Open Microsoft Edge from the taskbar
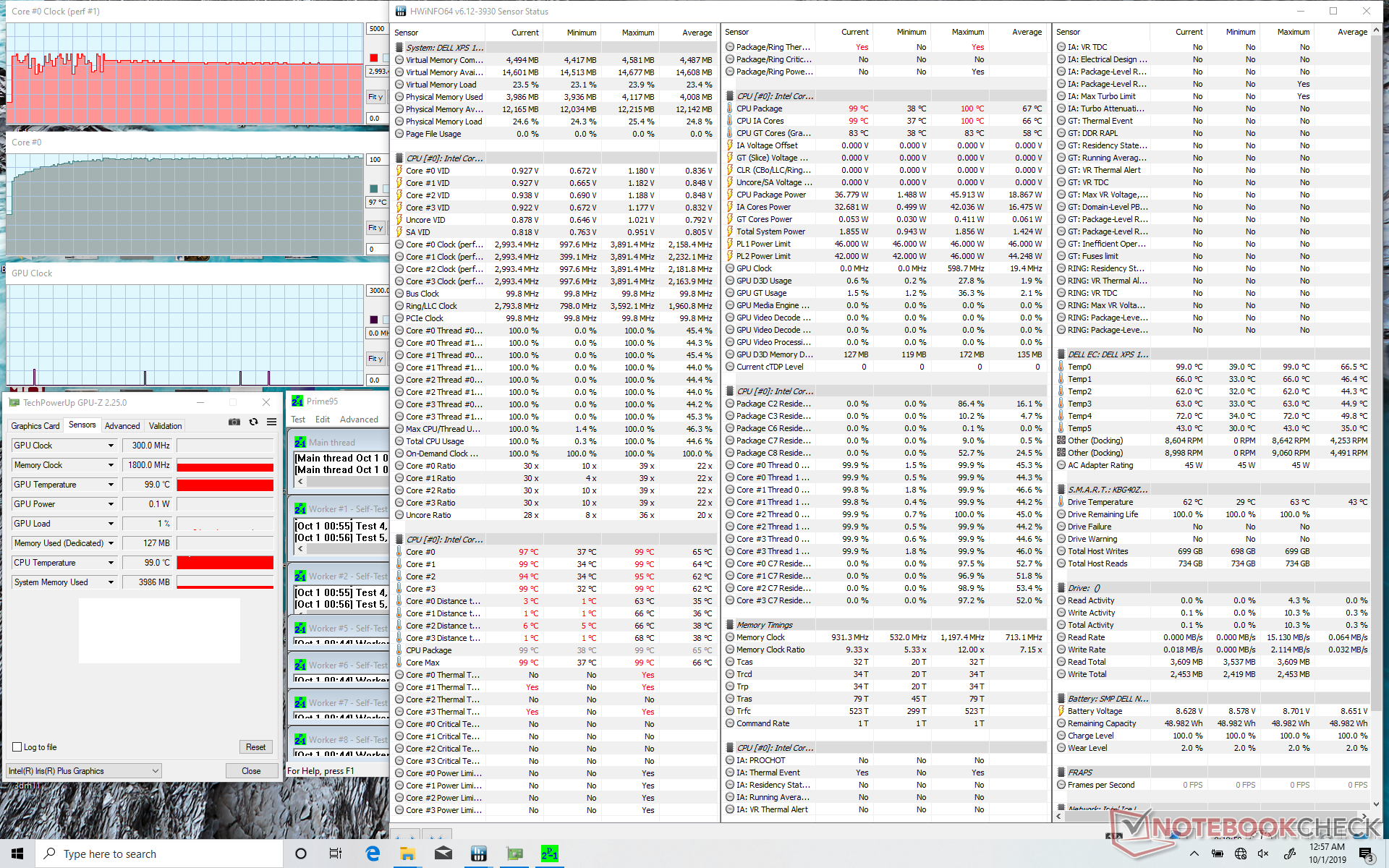Screen dimensions: 1389x868 373,854
